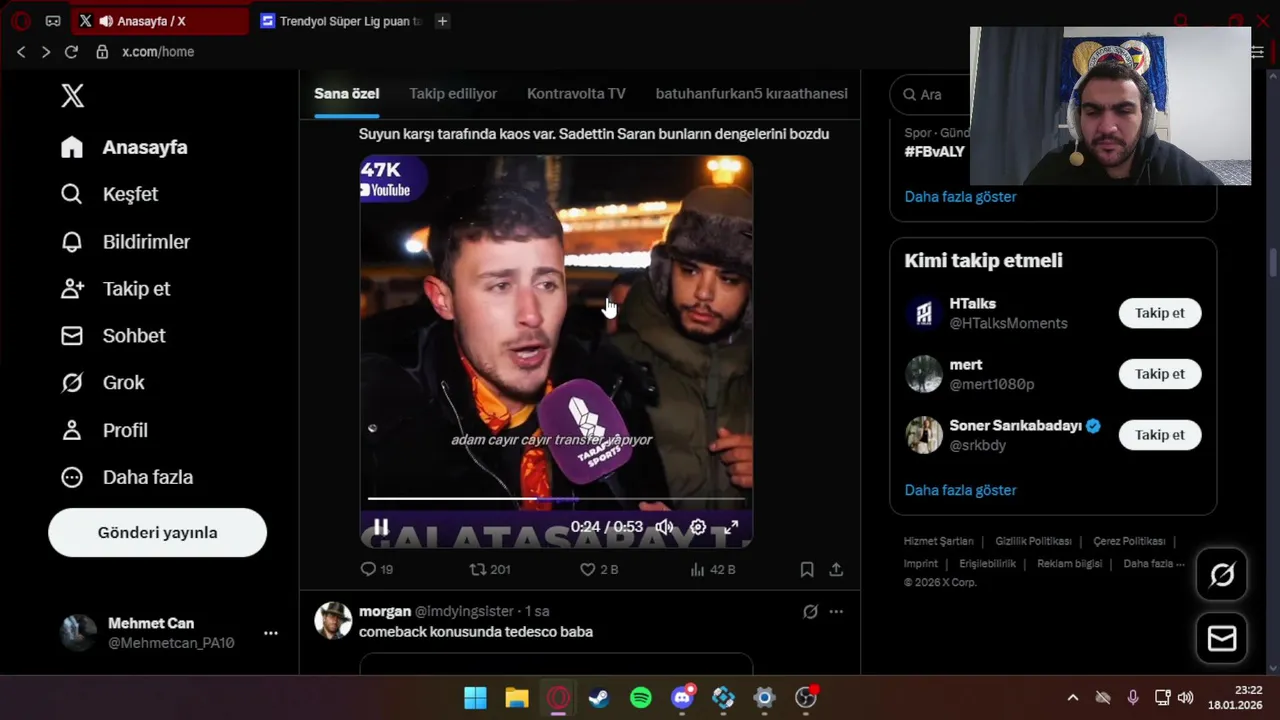
Task: Reply to the video post
Action: pos(376,569)
